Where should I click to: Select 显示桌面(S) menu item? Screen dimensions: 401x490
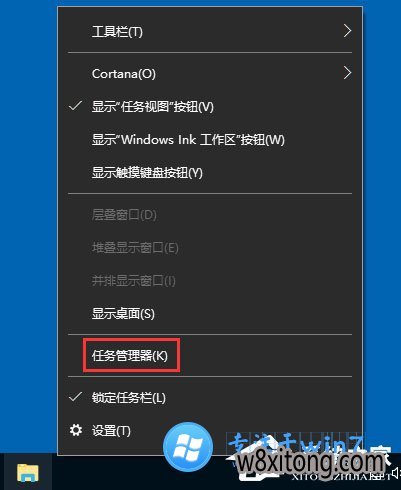(x=210, y=314)
